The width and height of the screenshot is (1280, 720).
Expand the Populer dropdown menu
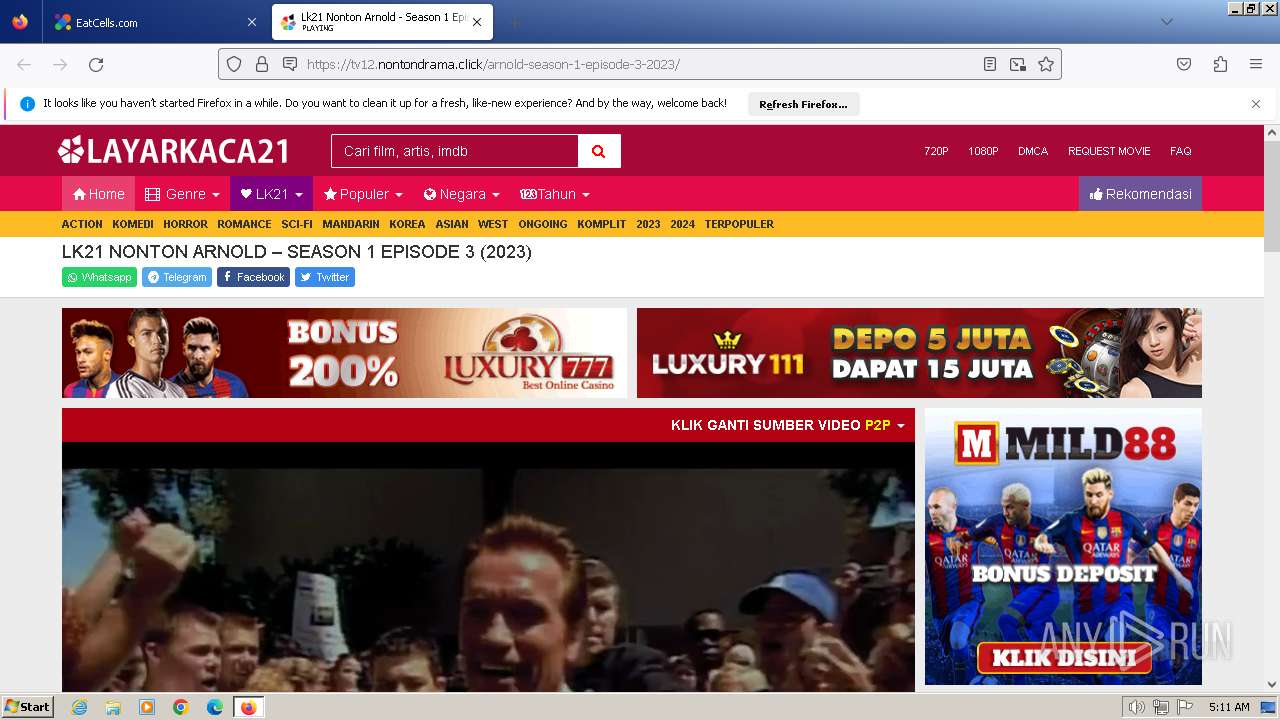coord(363,194)
